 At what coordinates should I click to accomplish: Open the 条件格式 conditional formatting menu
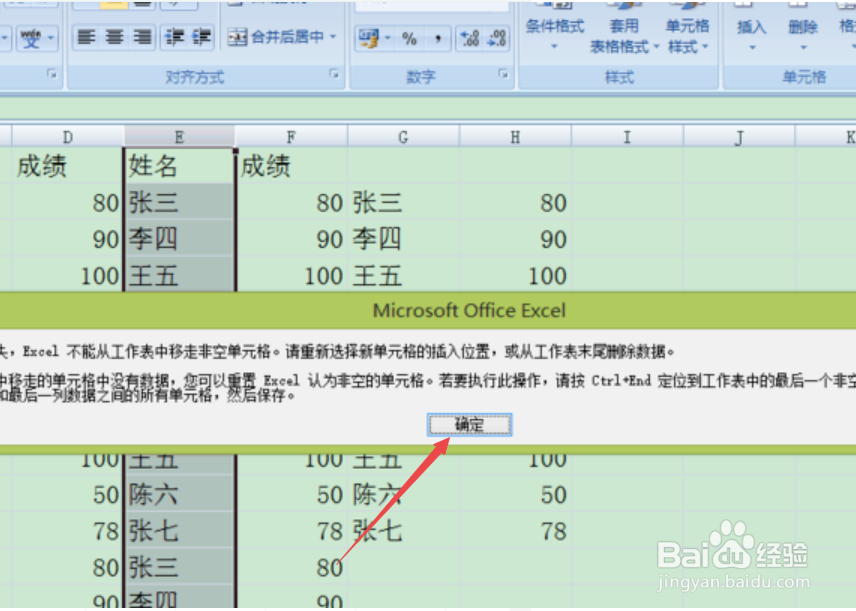coord(555,27)
